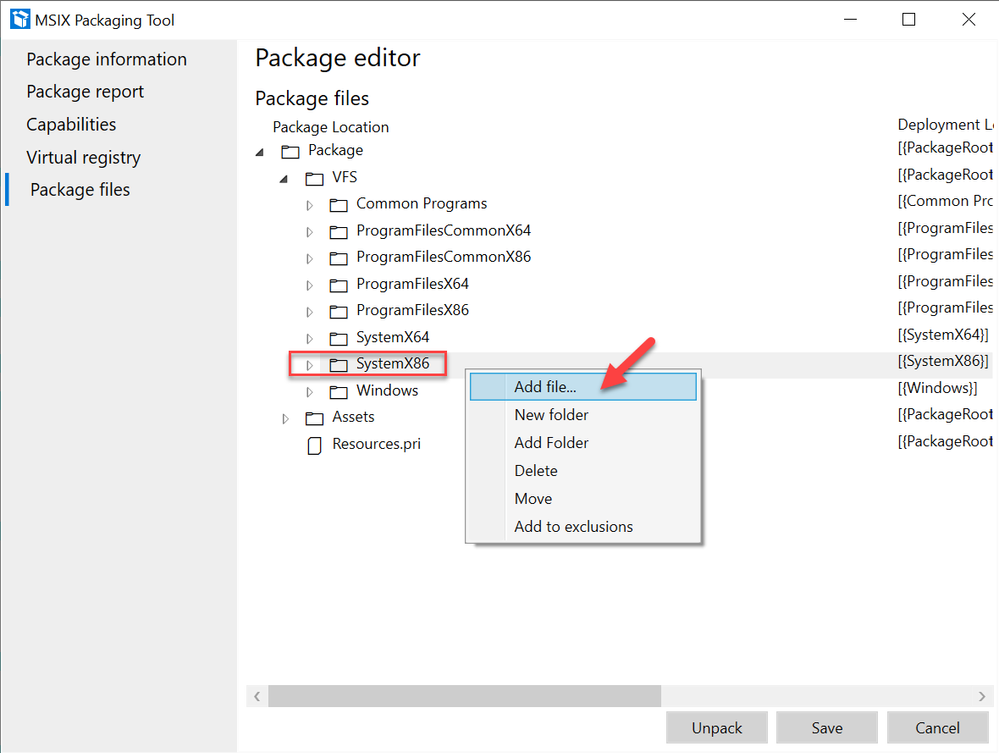999x753 pixels.
Task: Click the Assets folder icon
Action: coord(314,418)
